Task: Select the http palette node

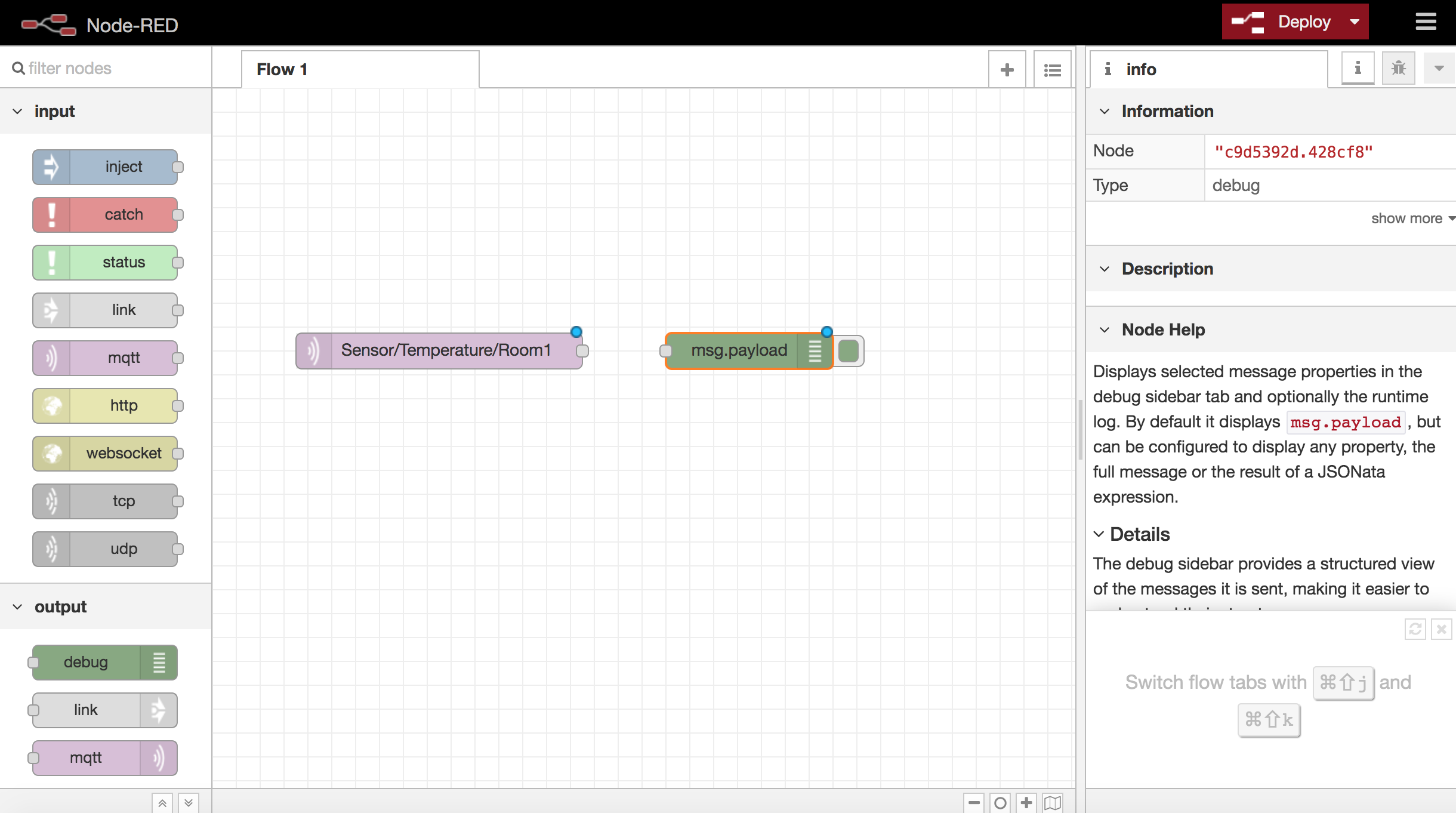Action: tap(106, 405)
